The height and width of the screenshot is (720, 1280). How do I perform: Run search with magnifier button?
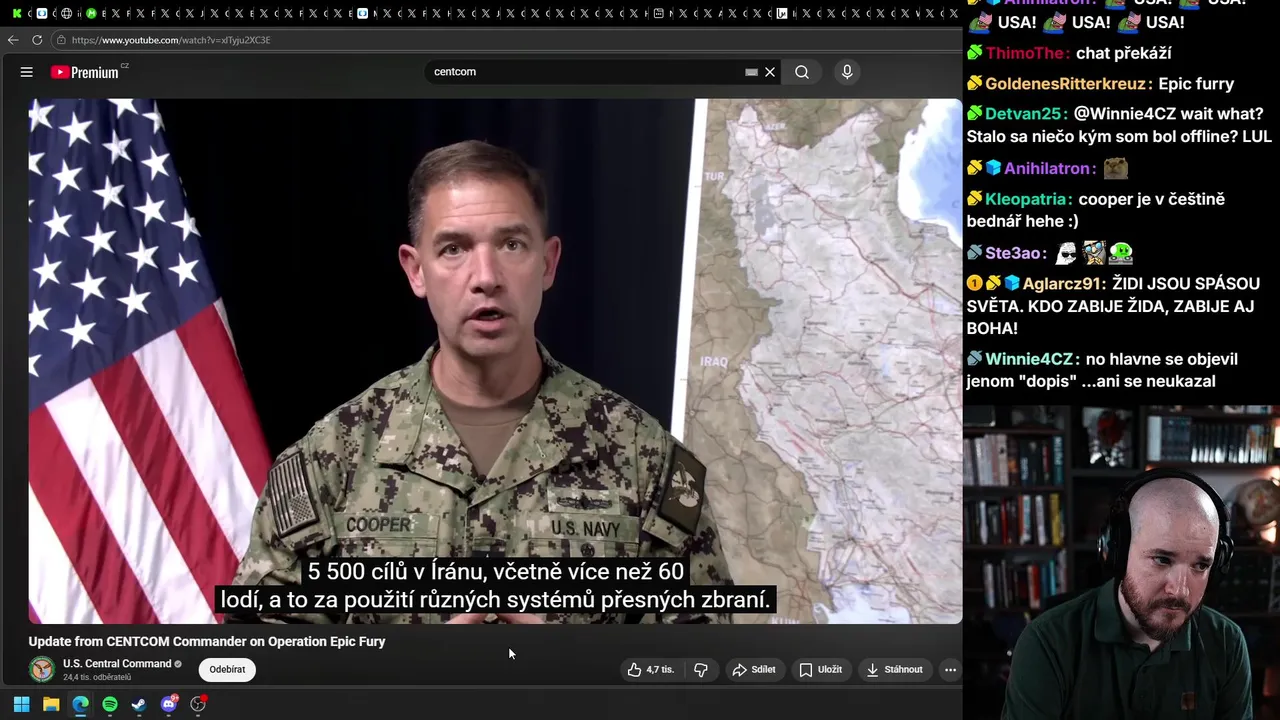802,72
